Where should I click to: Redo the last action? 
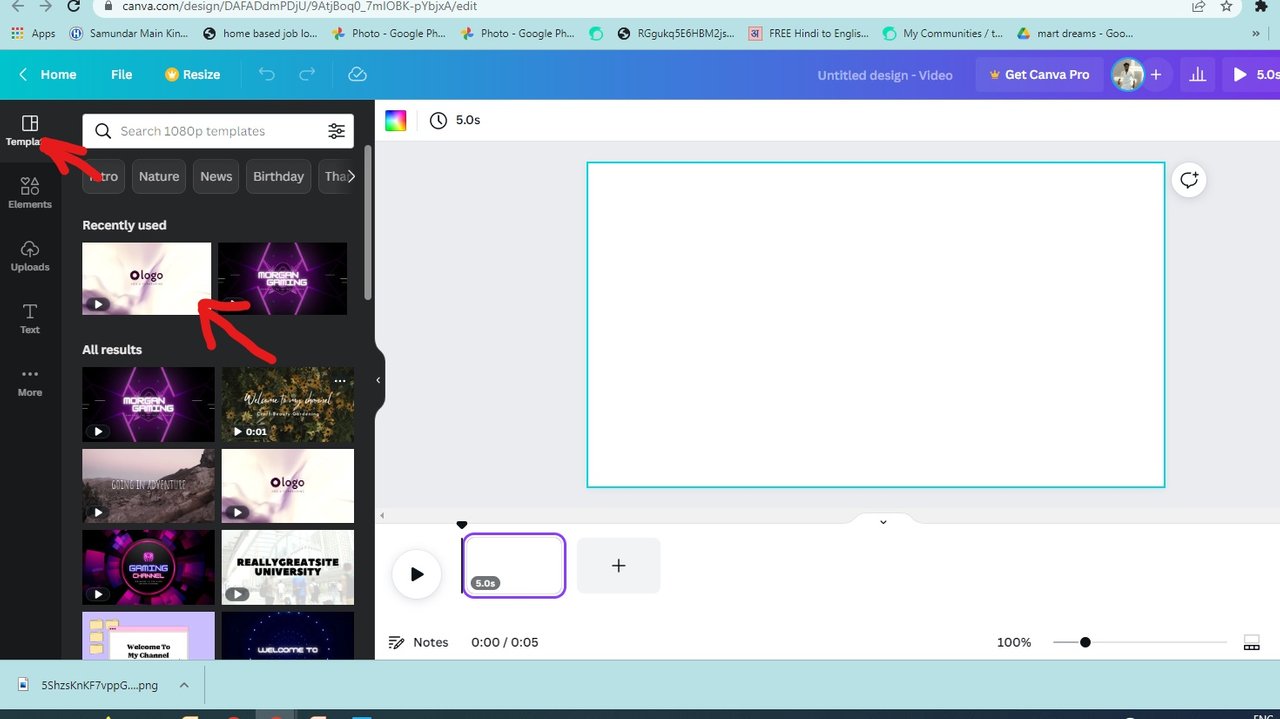point(308,75)
